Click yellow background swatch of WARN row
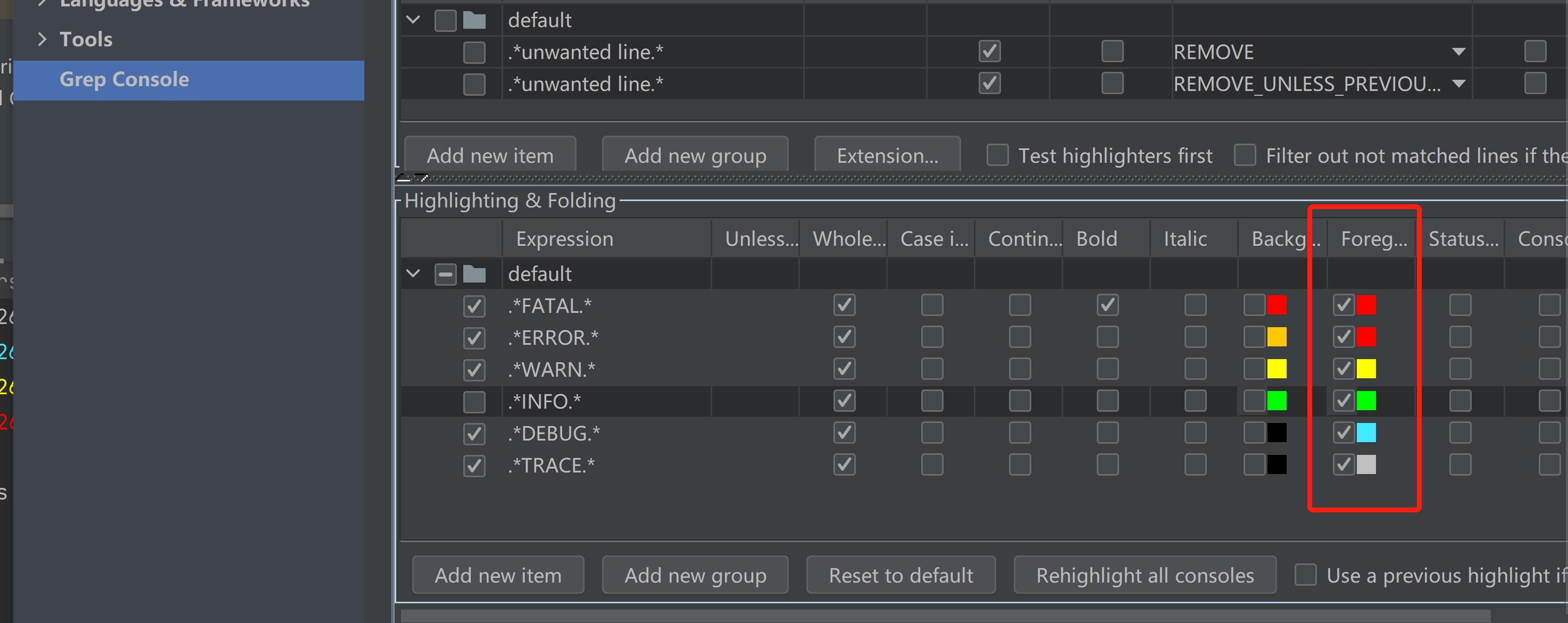This screenshot has width=1568, height=623. (x=1277, y=369)
